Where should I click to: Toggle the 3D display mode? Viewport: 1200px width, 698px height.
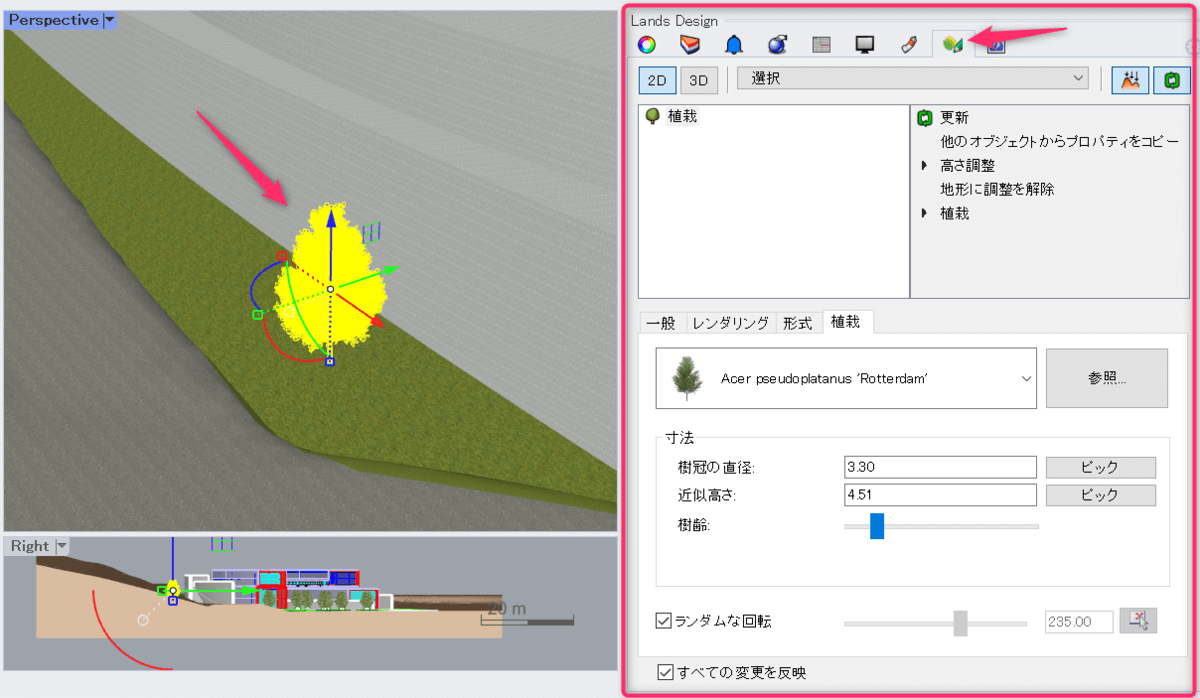[x=700, y=80]
